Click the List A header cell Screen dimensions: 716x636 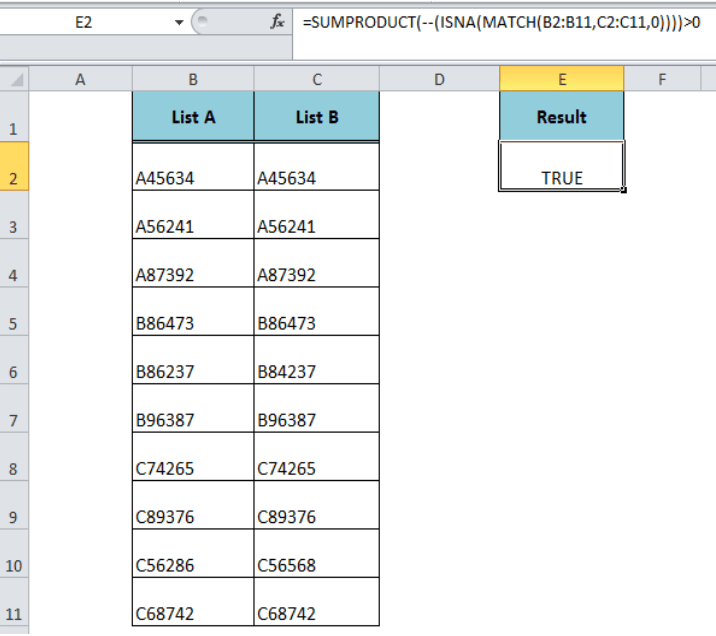193,116
